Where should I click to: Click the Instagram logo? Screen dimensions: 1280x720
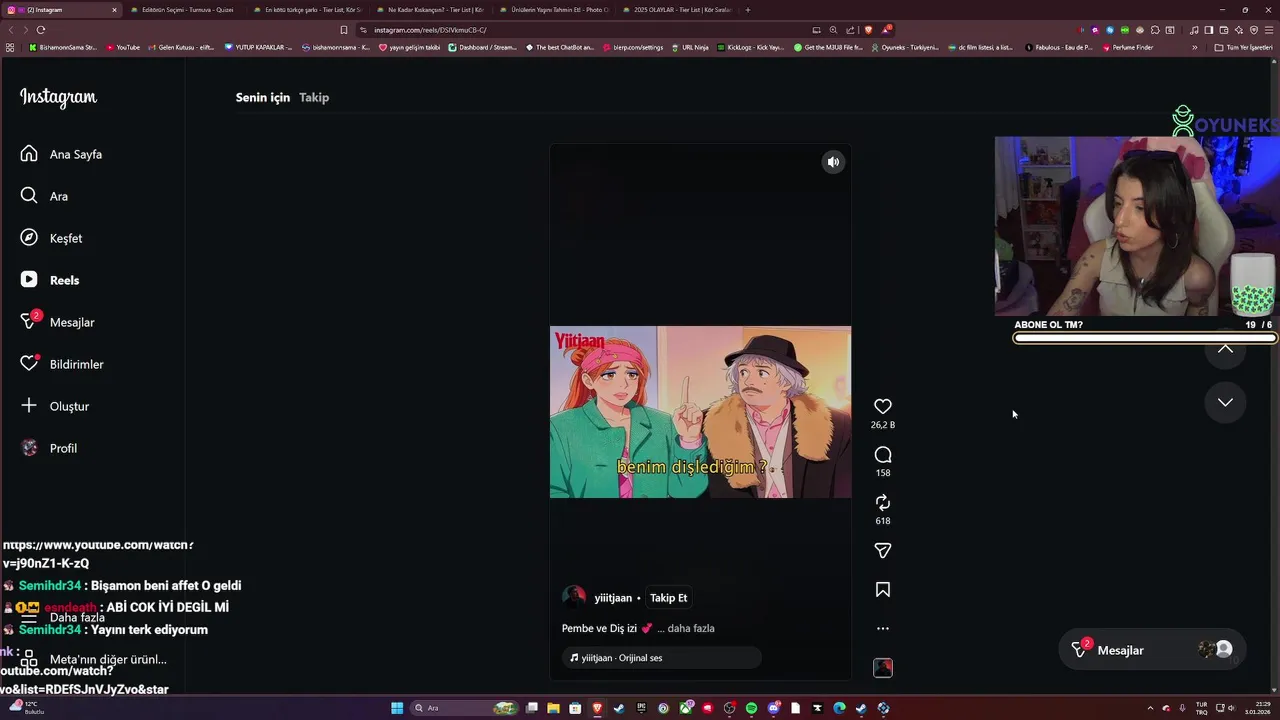(x=58, y=97)
